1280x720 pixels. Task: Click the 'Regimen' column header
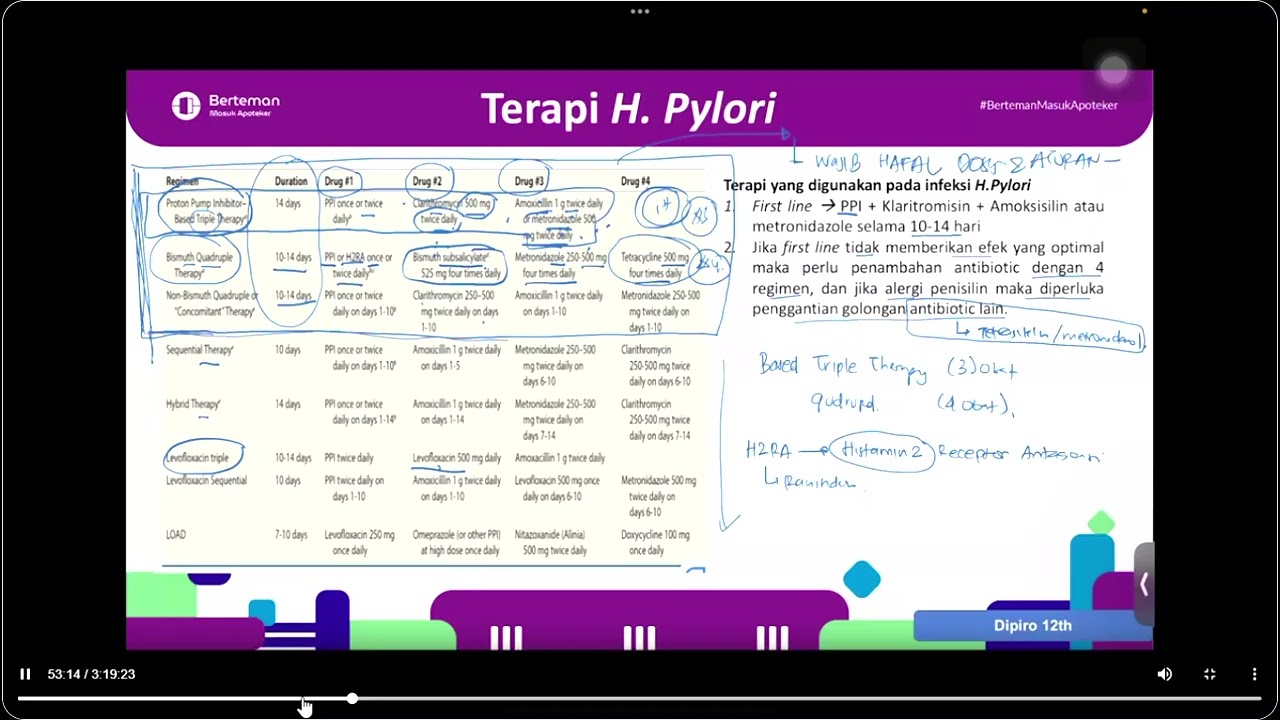point(182,181)
